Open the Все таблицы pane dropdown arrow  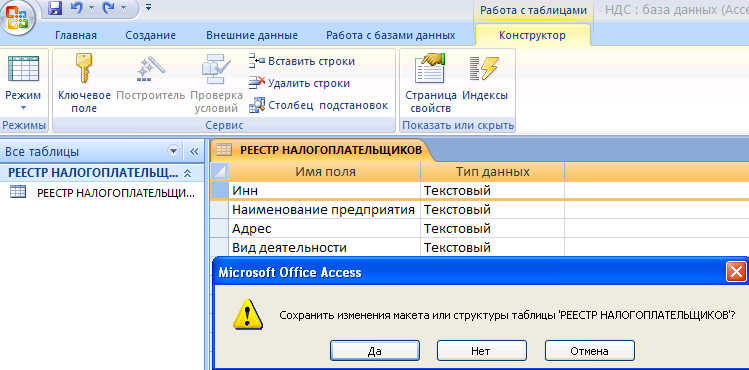click(173, 152)
